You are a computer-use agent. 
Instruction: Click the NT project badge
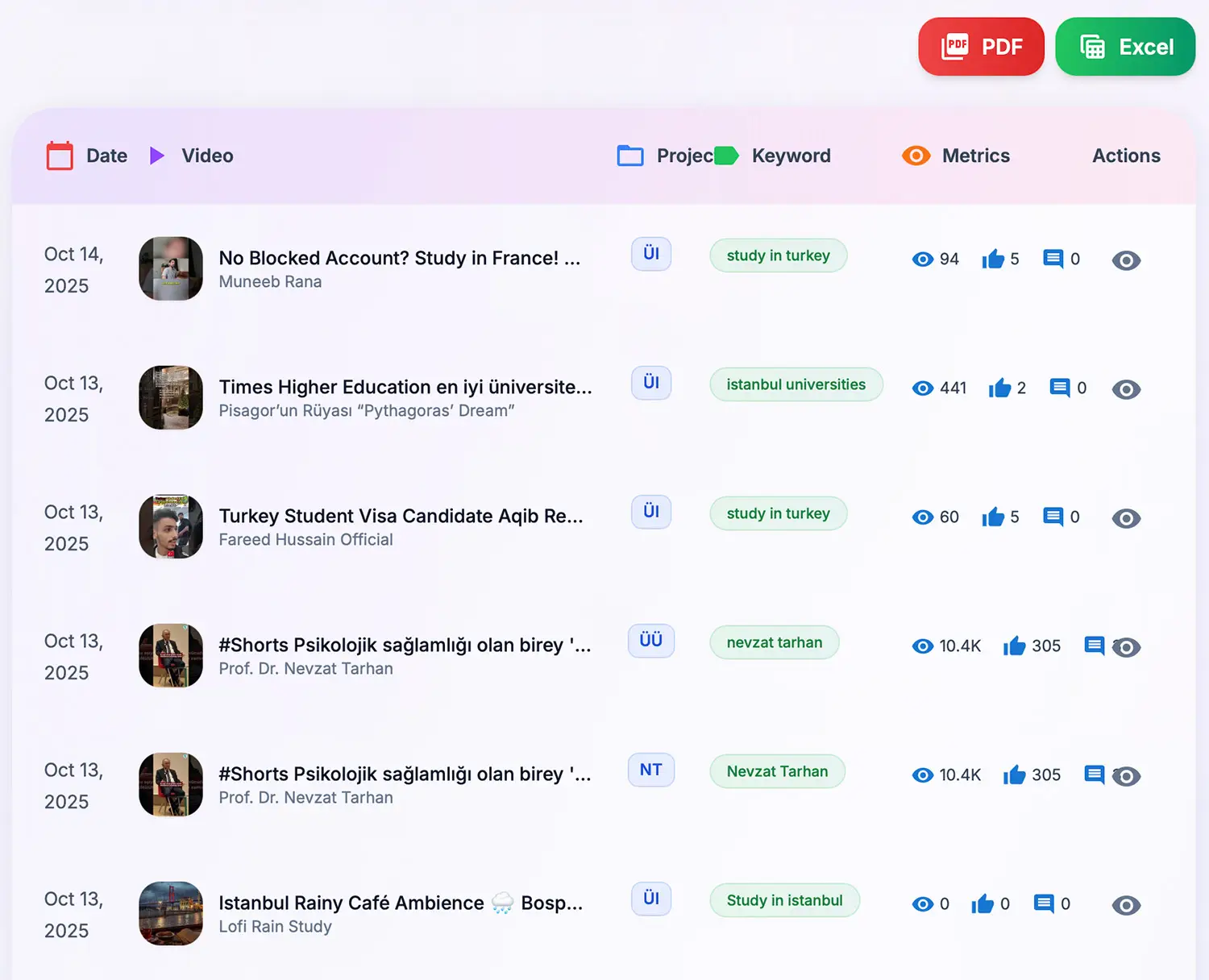pos(650,770)
